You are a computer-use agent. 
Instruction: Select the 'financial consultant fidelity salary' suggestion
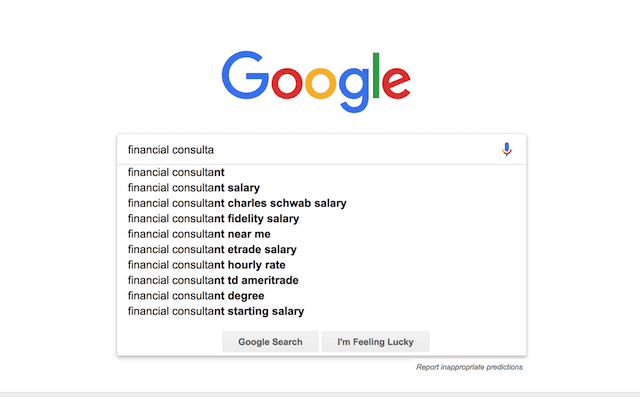322,219
